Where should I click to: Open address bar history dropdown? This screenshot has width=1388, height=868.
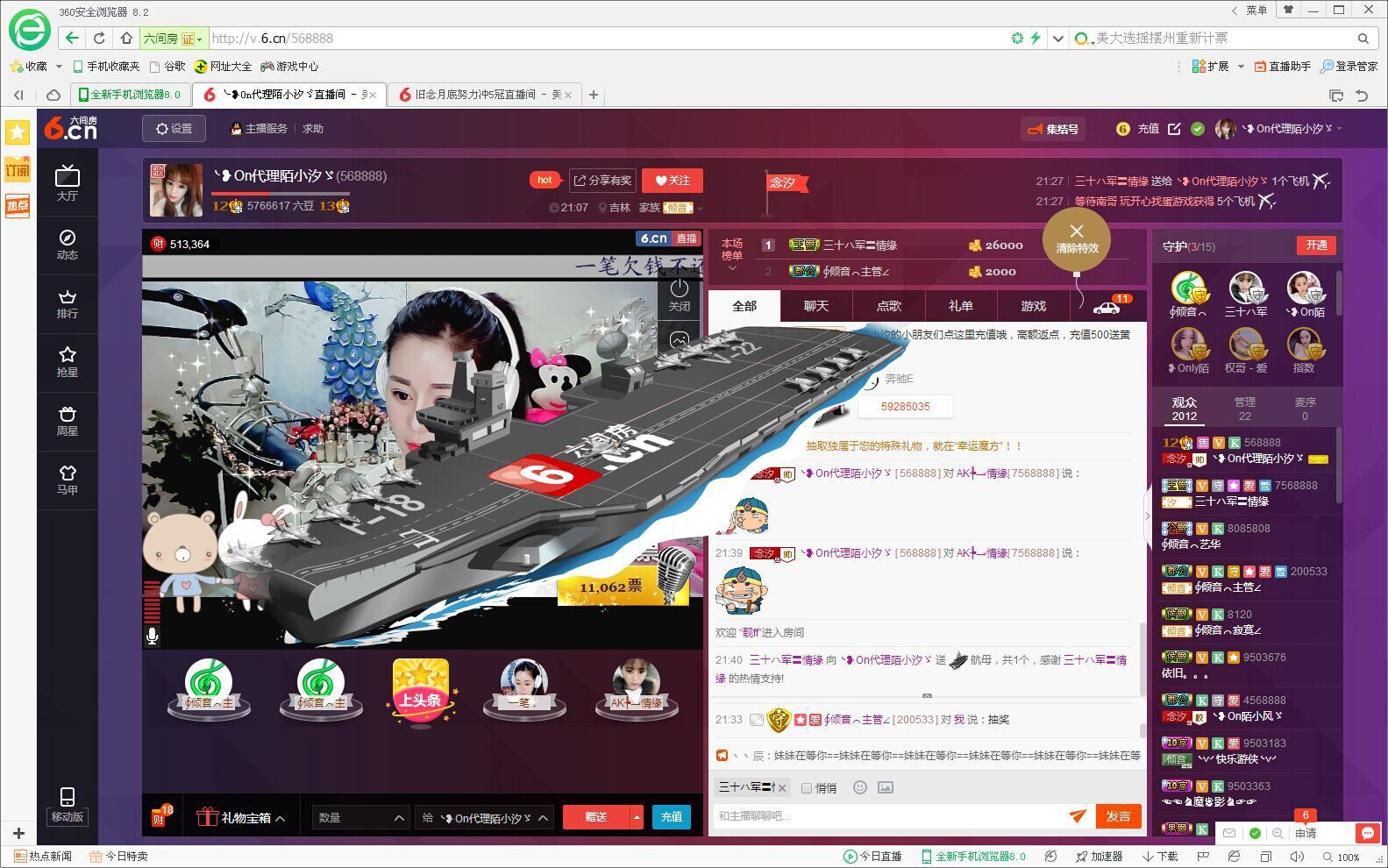[x=1058, y=39]
